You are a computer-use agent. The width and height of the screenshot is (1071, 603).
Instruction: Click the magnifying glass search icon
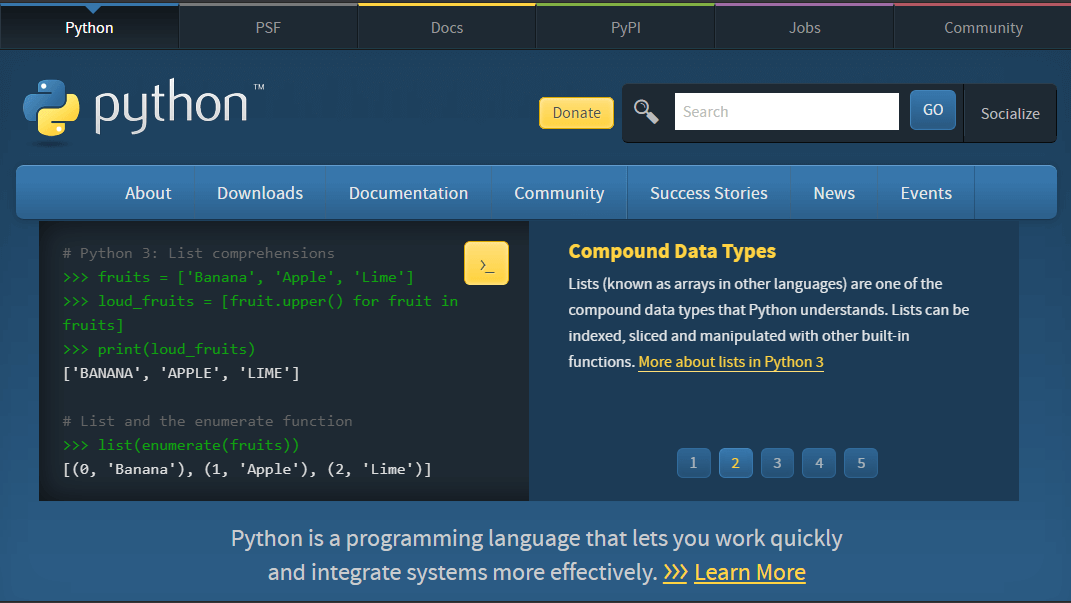(646, 112)
